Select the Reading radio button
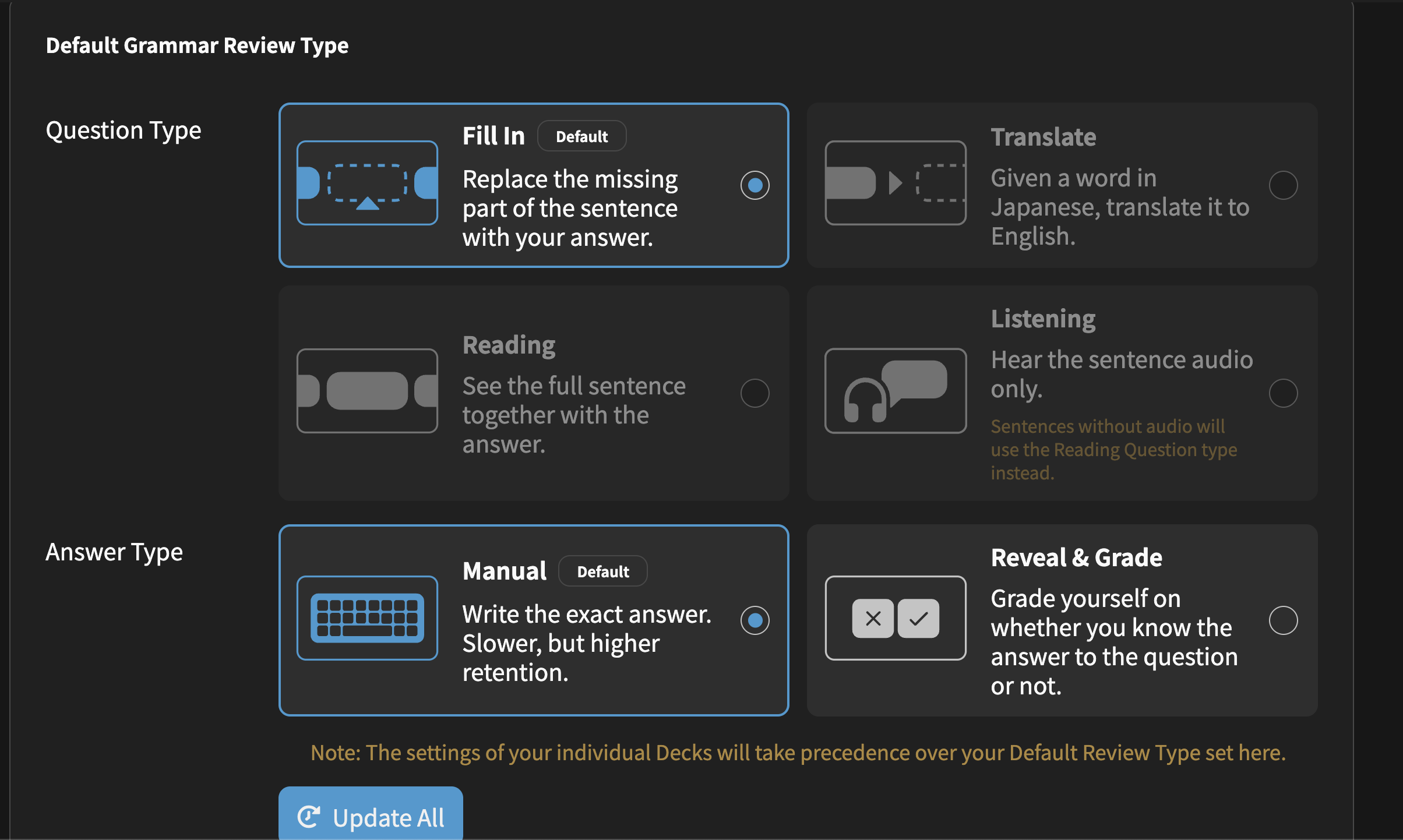The height and width of the screenshot is (840, 1403). 755,393
